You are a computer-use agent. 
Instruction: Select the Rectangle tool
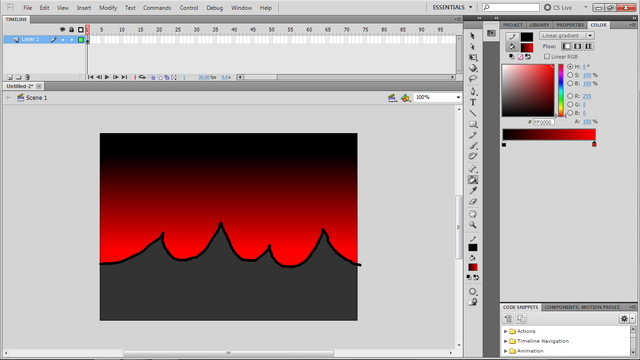473,124
